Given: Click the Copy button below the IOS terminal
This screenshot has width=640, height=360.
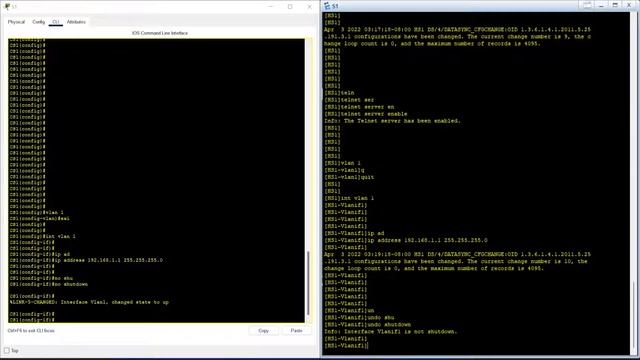Looking at the screenshot, I should pos(264,331).
